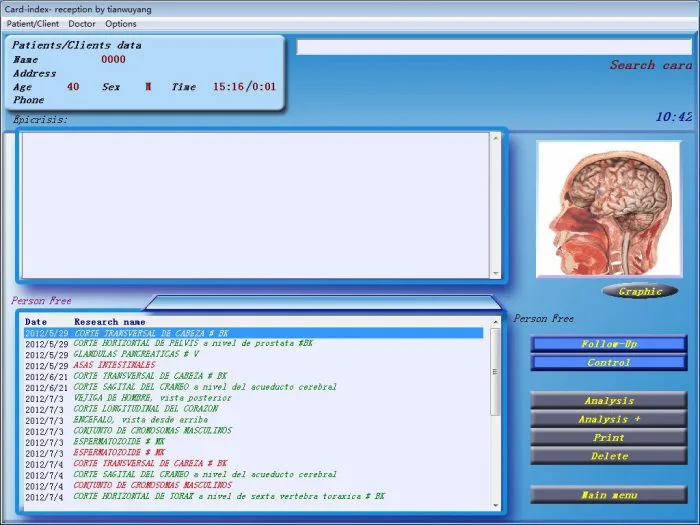Open the Options menu

point(121,24)
